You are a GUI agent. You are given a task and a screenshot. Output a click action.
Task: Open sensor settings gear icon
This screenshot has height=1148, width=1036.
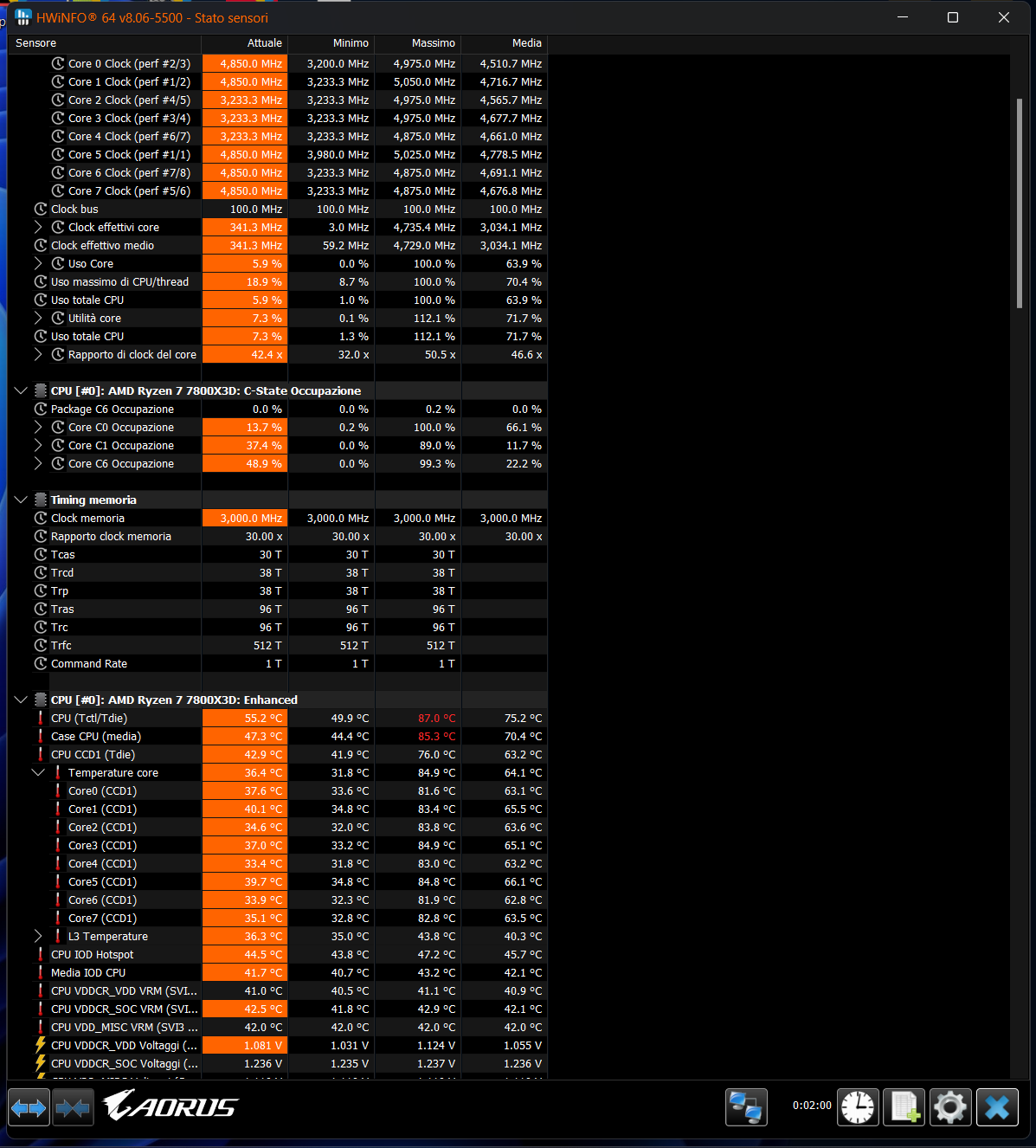(950, 1107)
